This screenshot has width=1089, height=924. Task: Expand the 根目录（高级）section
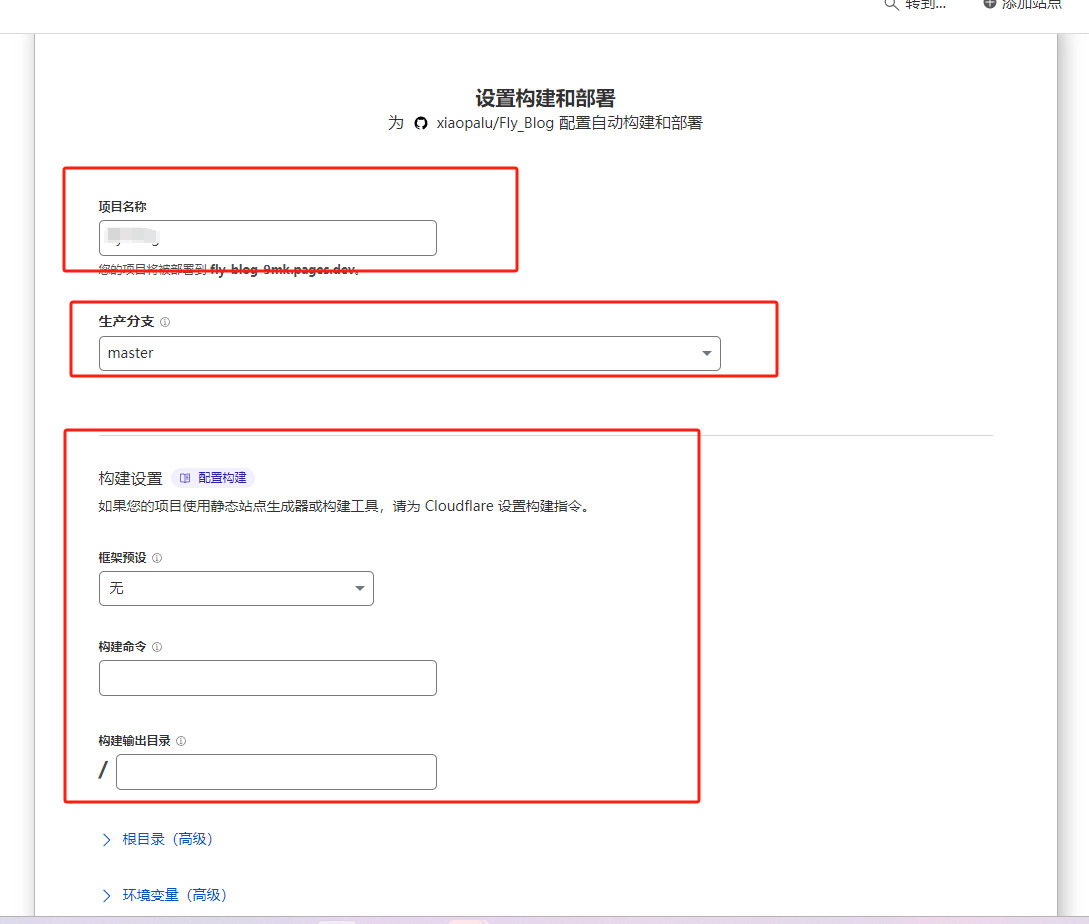pos(168,839)
